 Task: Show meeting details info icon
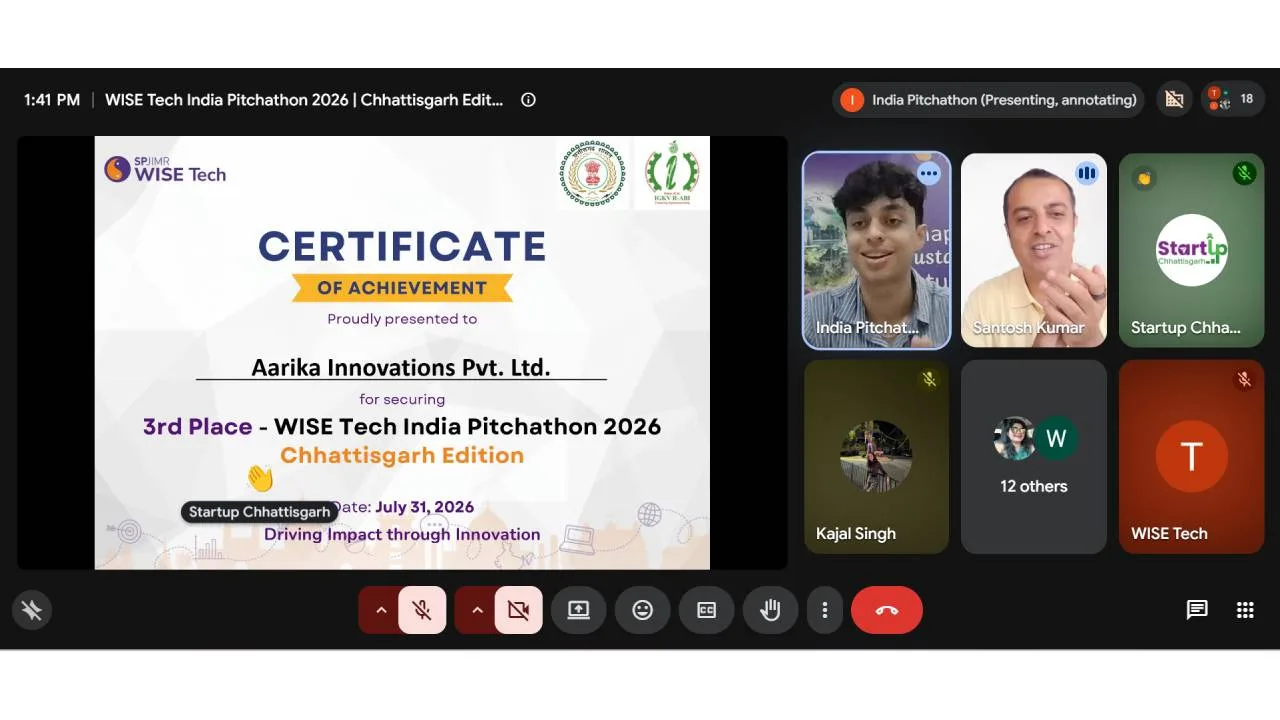point(528,100)
